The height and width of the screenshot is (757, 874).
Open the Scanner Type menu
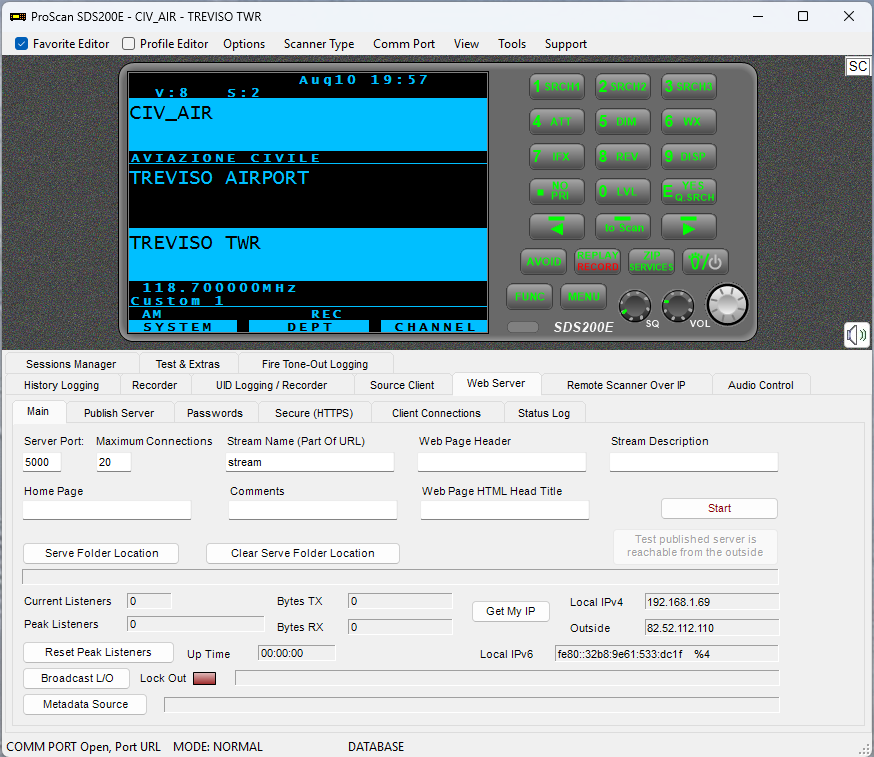[x=319, y=44]
